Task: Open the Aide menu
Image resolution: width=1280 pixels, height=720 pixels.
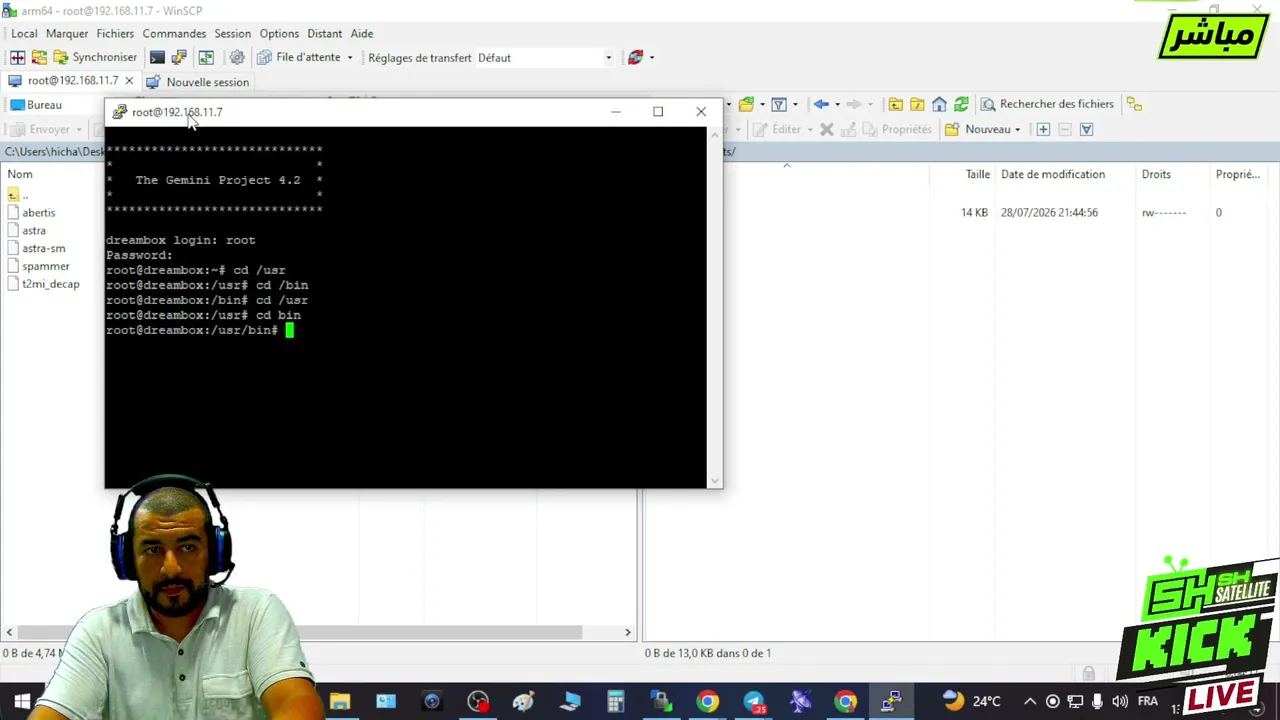Action: coord(362,34)
